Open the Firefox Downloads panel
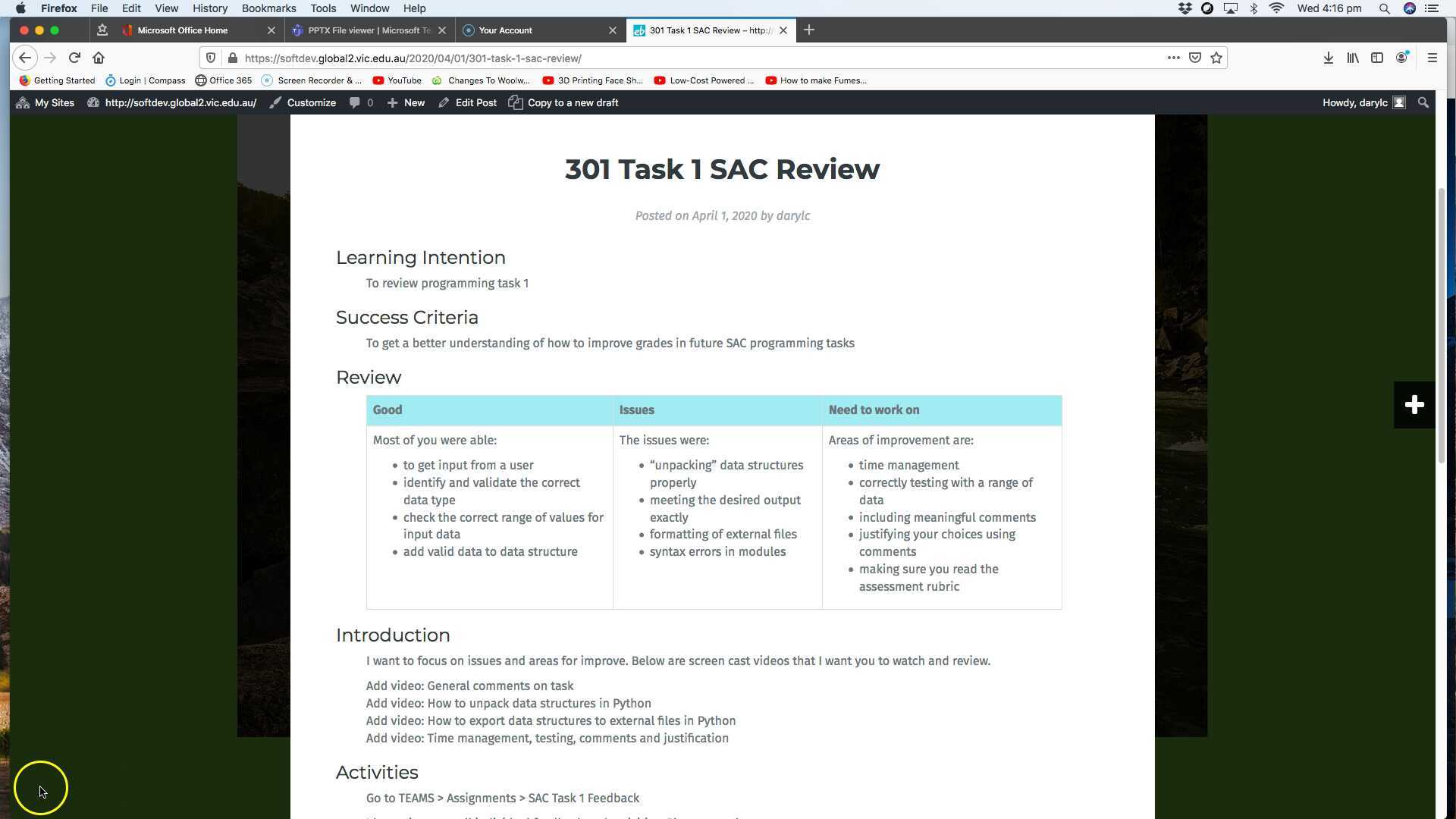 pyautogui.click(x=1328, y=58)
